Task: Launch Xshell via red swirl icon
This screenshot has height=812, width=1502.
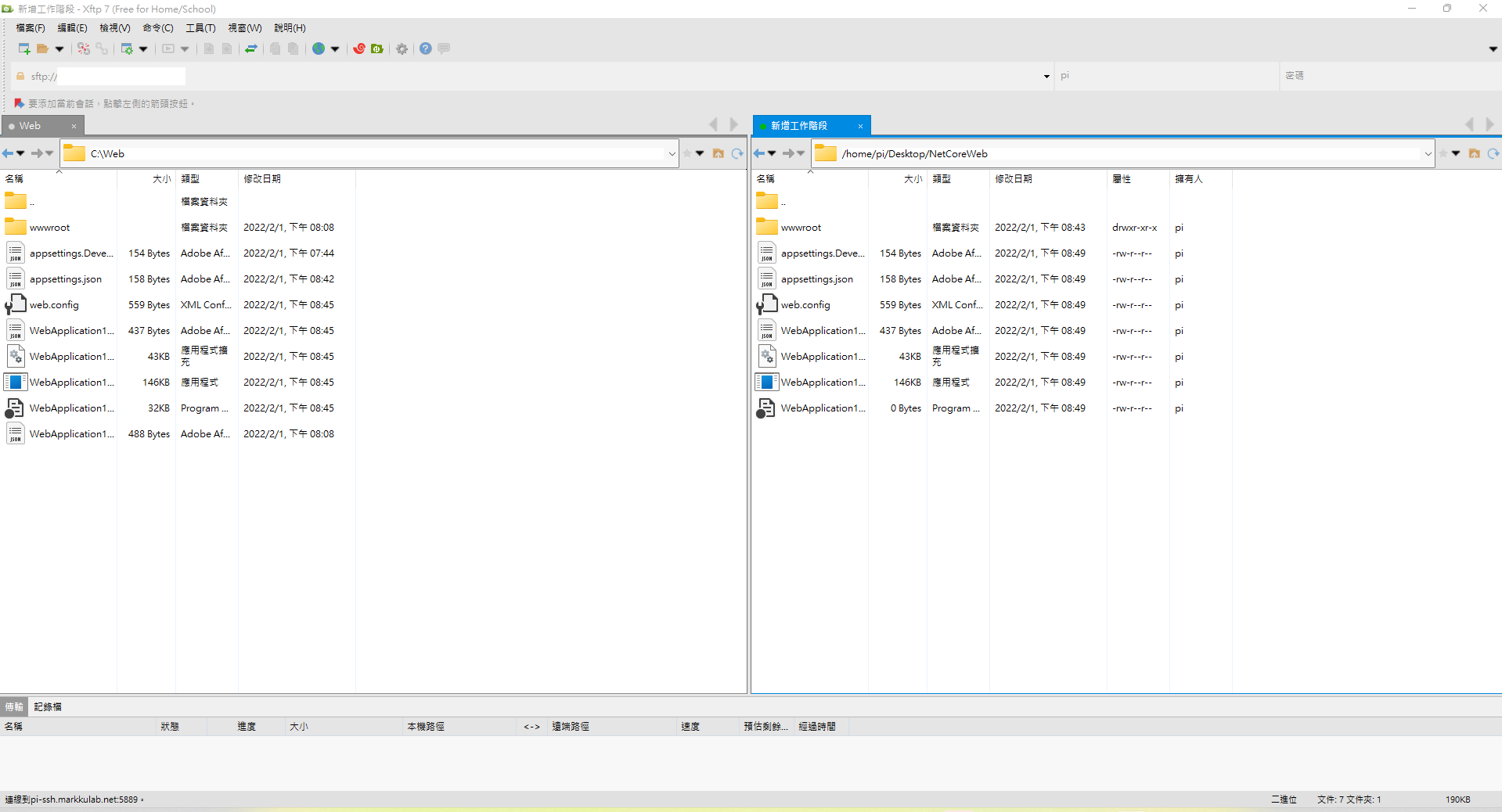Action: click(359, 49)
